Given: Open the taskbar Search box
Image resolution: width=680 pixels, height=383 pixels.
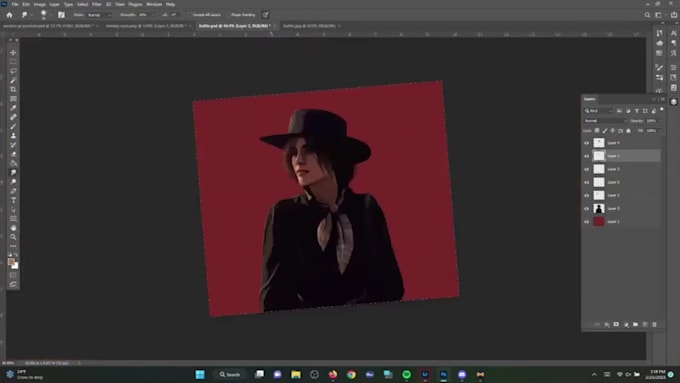Looking at the screenshot, I should click(230, 374).
